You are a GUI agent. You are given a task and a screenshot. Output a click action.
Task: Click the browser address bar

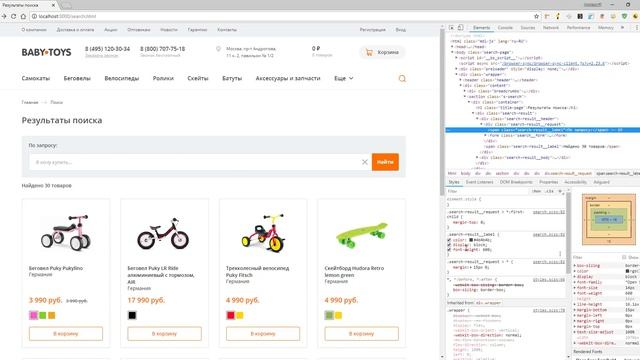(282, 16)
